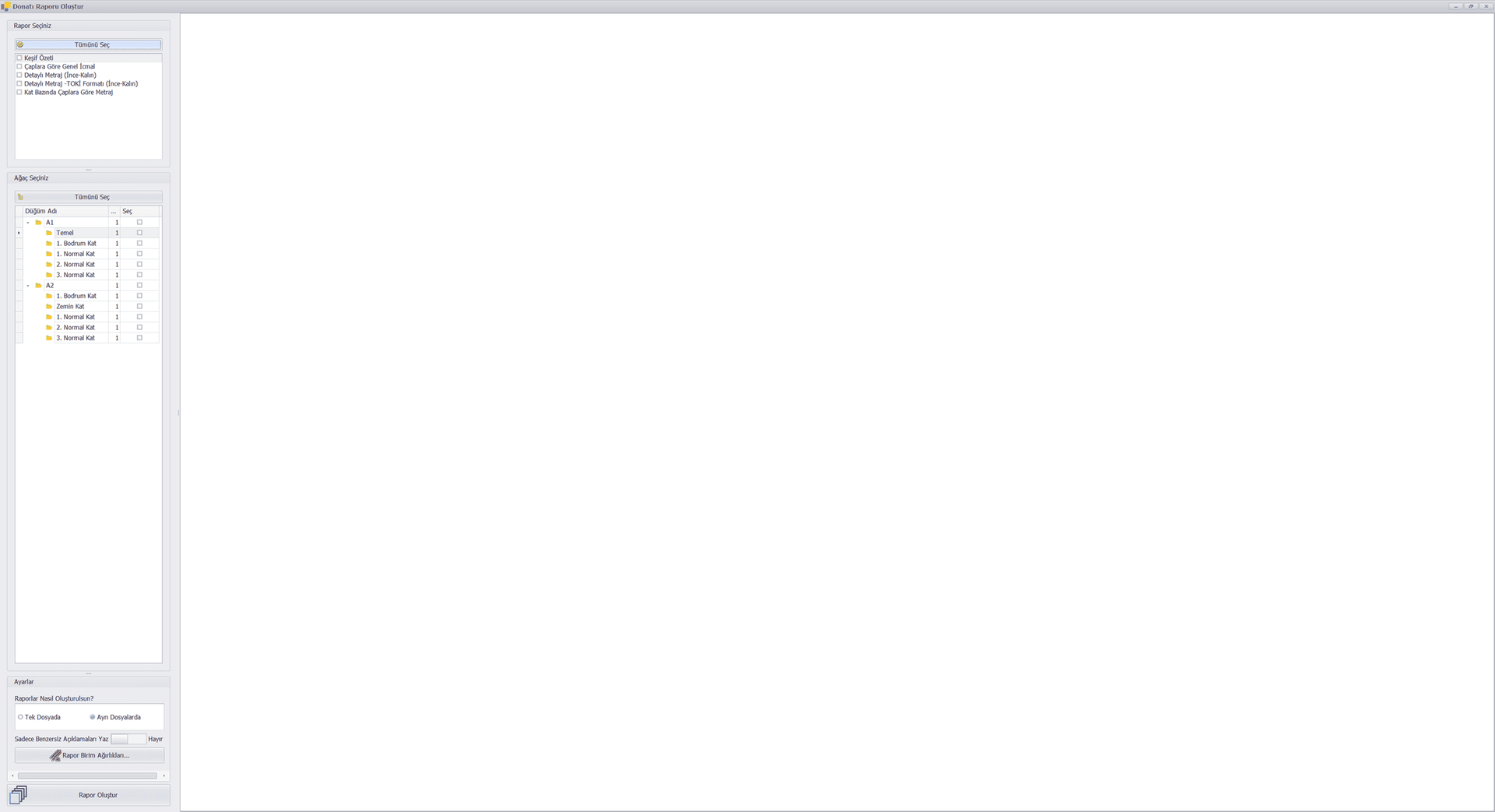Click the Temel folder icon
Image resolution: width=1495 pixels, height=812 pixels.
(49, 233)
